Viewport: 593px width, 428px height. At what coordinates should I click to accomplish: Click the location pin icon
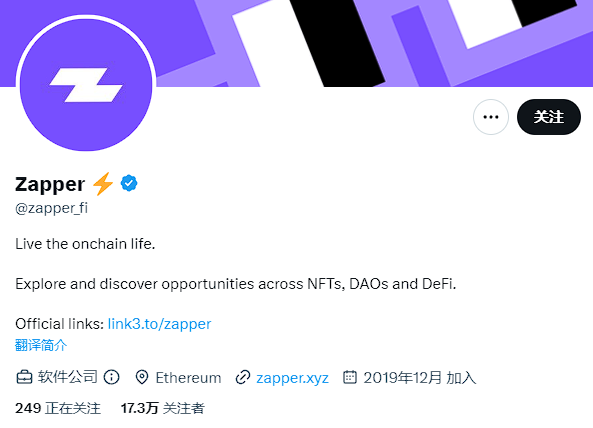[142, 377]
